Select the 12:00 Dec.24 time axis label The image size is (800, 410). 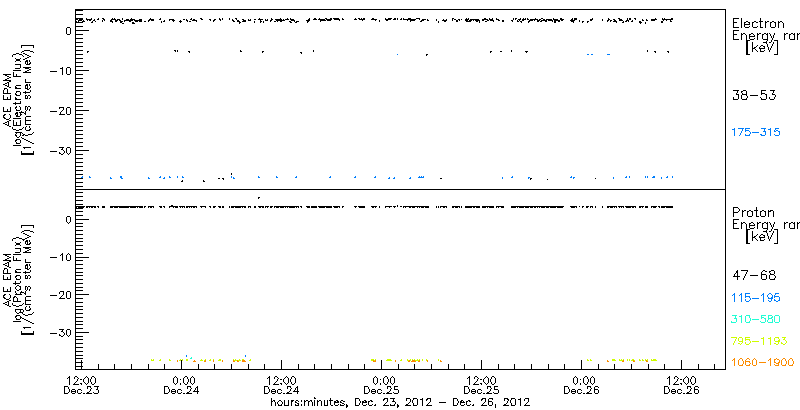point(282,386)
